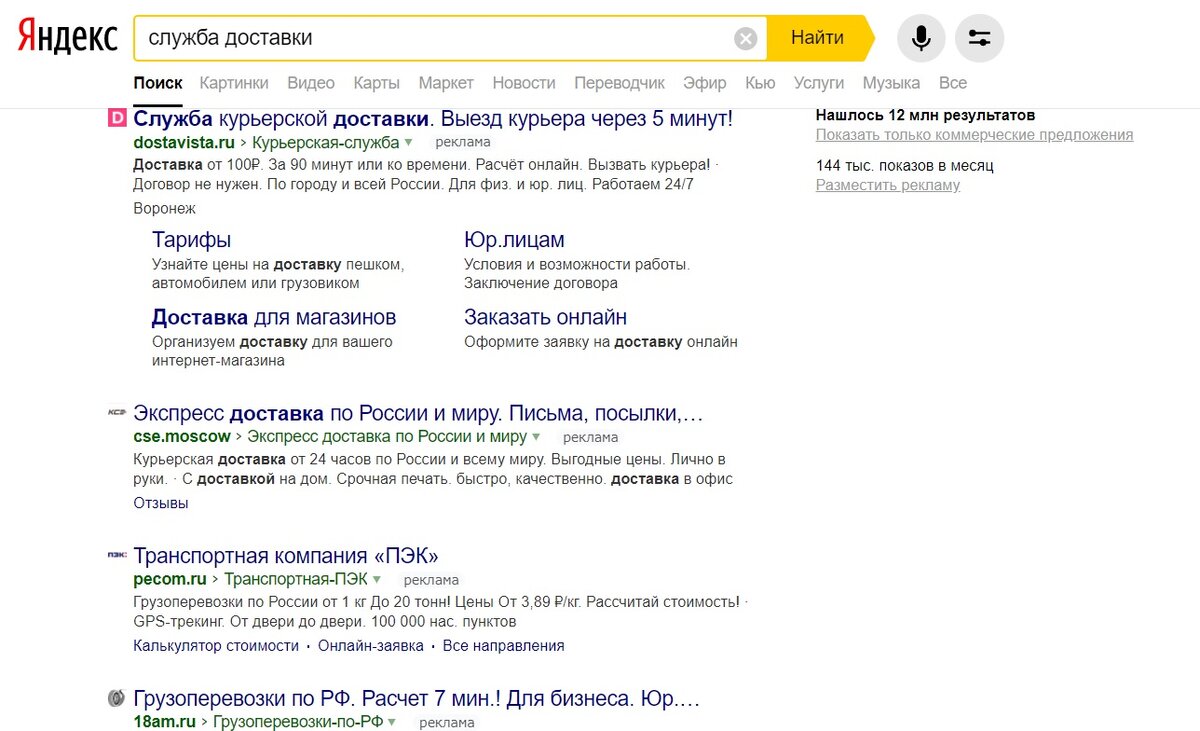
Task: Click Нашлось 12 млн результатов text
Action: pyautogui.click(x=926, y=116)
